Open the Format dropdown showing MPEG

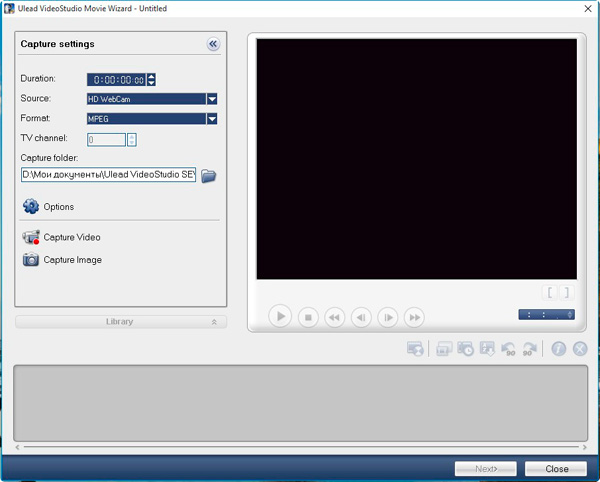pos(212,119)
